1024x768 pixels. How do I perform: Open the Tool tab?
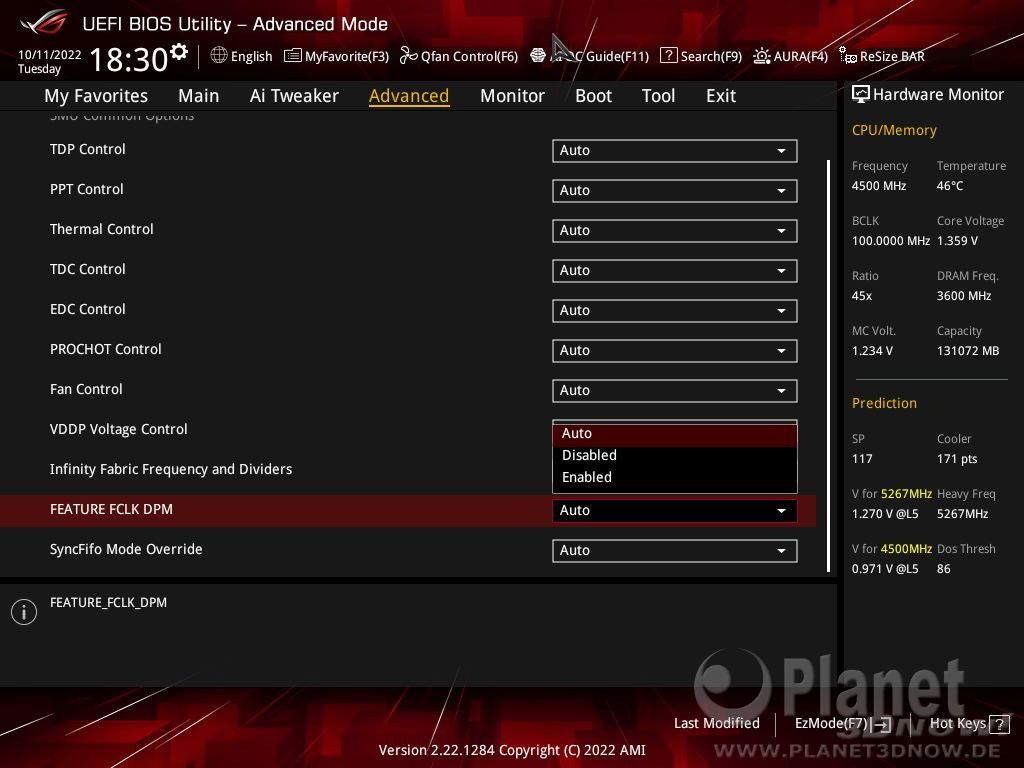click(658, 96)
